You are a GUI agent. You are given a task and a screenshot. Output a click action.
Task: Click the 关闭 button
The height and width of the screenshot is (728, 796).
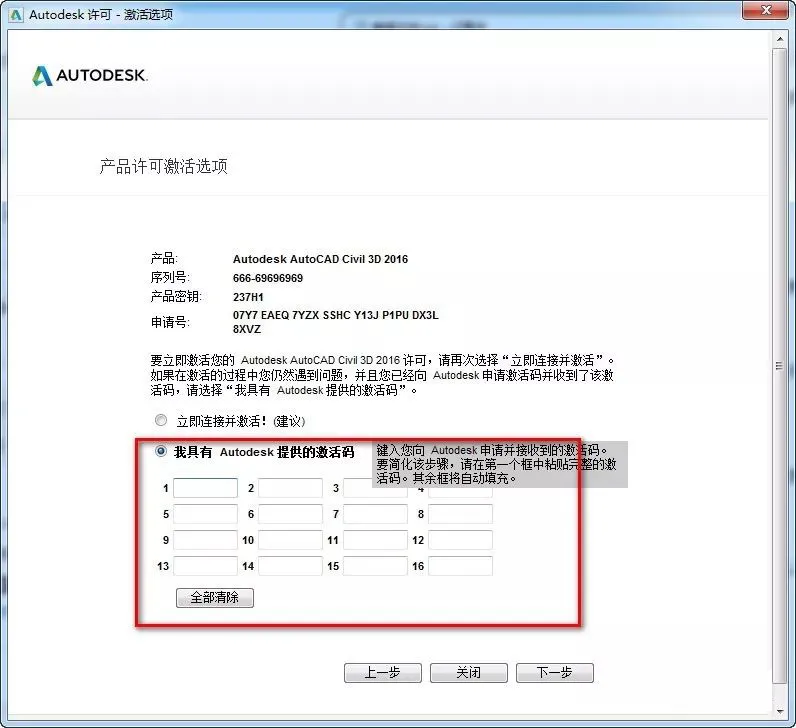[x=469, y=673]
